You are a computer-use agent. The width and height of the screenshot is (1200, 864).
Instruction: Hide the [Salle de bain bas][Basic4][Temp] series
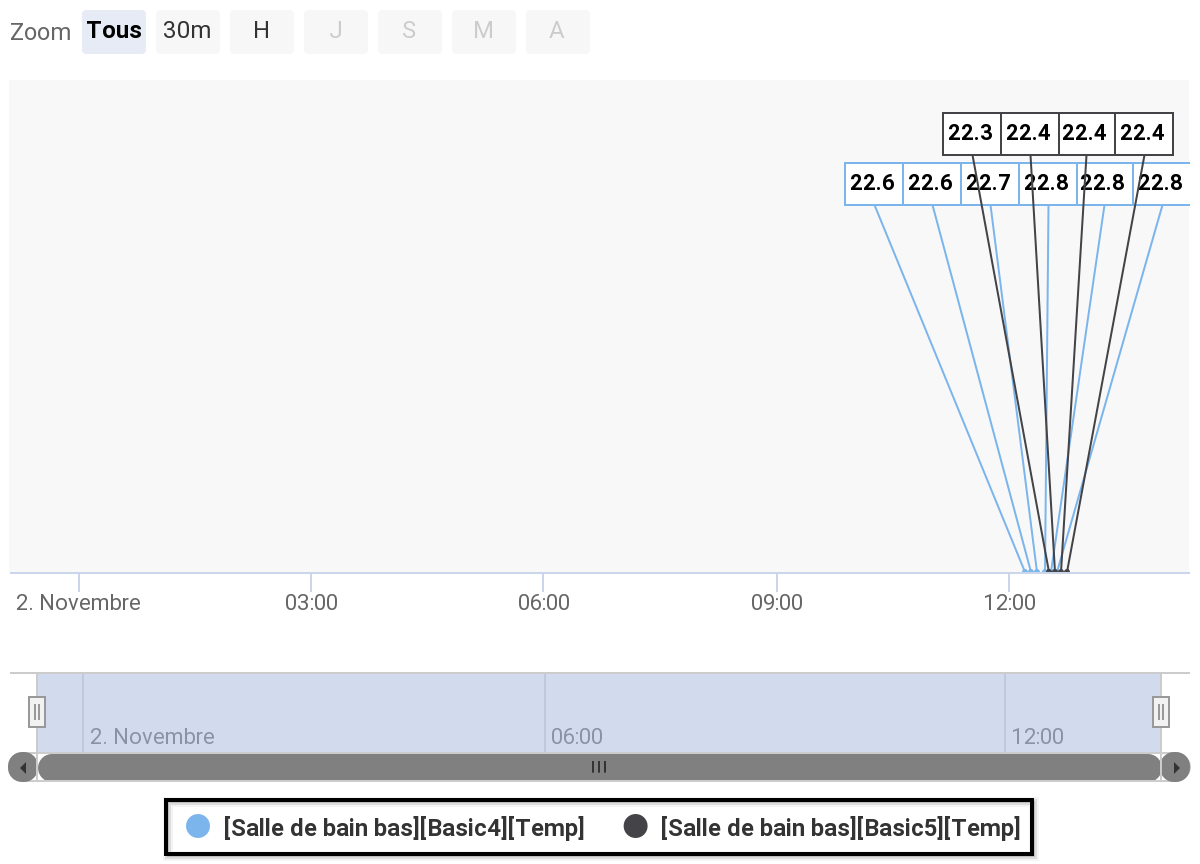pyautogui.click(x=404, y=828)
